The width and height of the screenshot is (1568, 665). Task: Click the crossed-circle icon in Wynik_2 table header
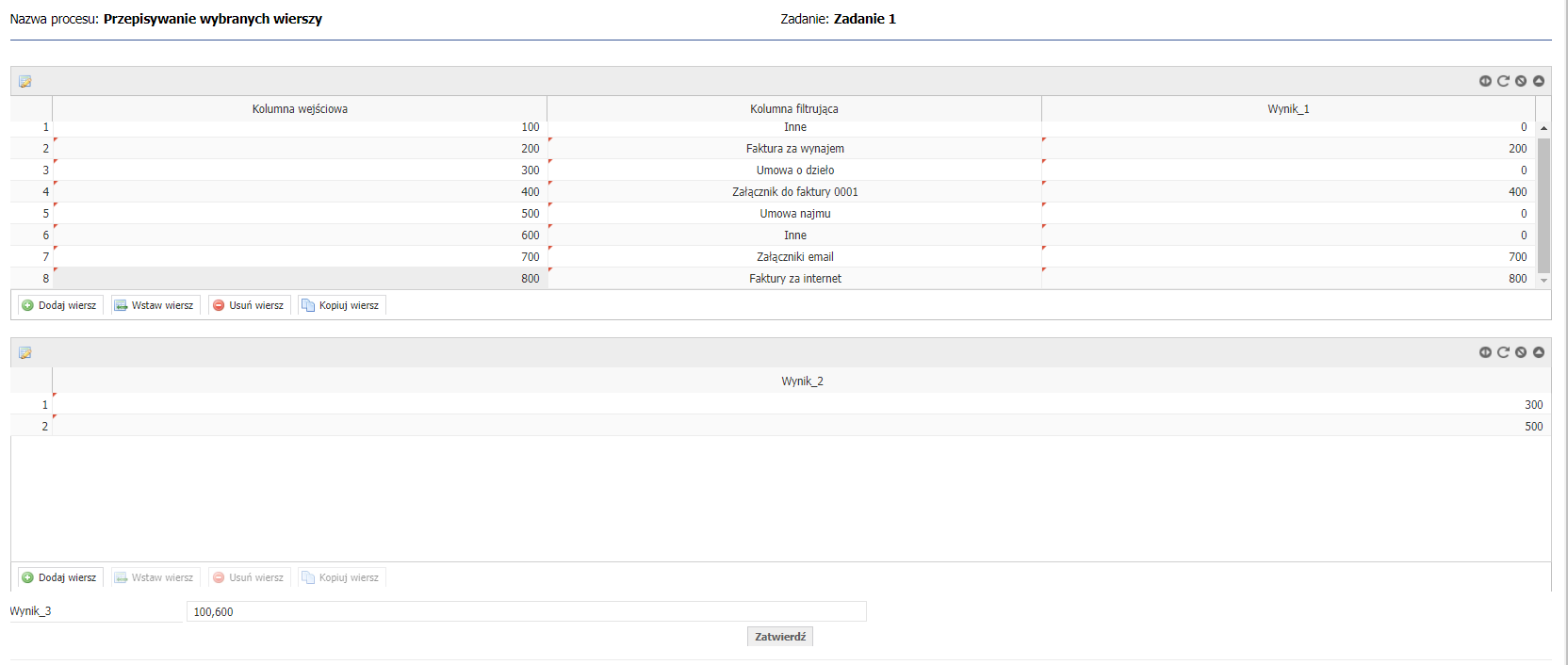[1521, 352]
